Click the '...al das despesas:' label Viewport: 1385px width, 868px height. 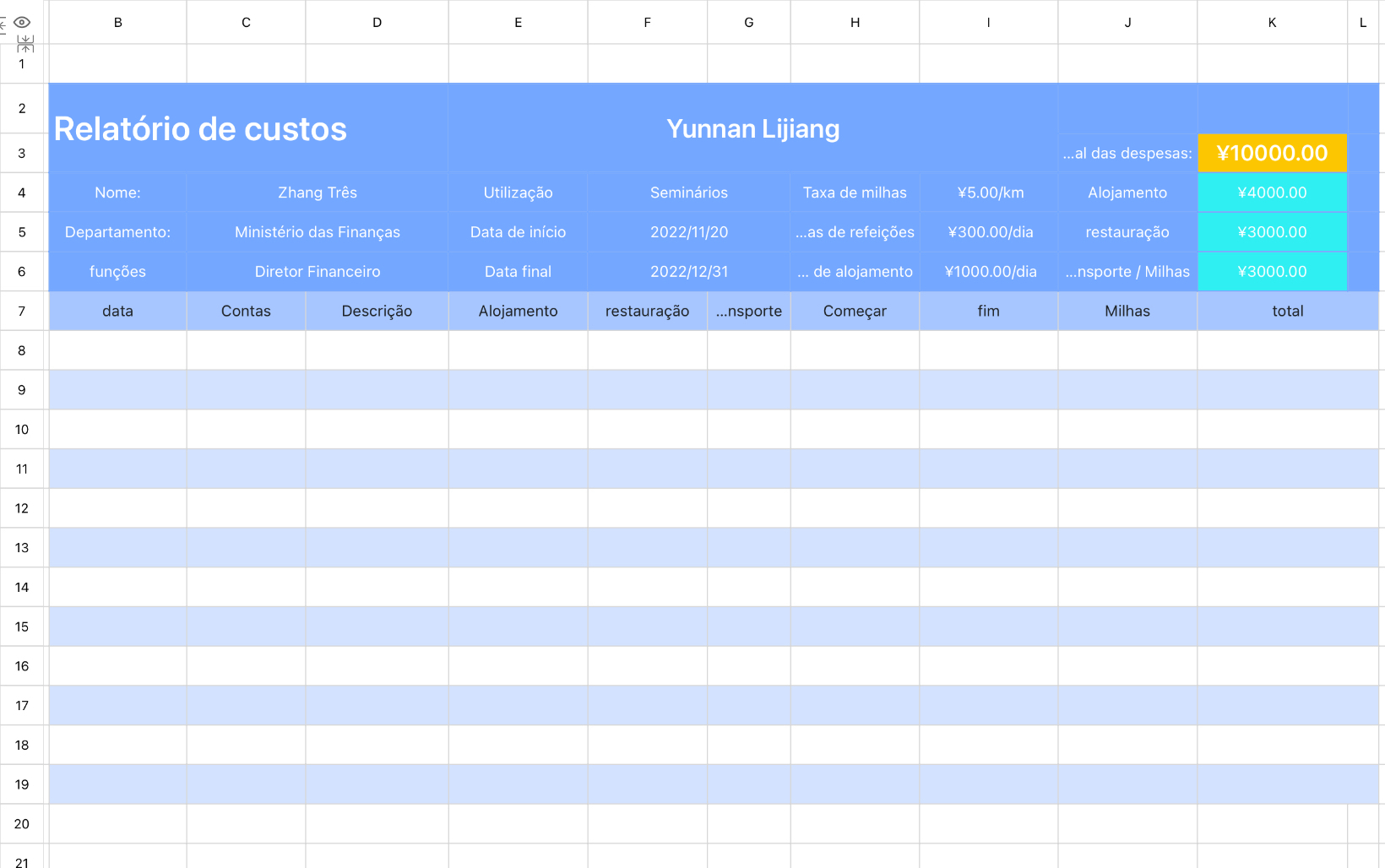coord(1127,154)
